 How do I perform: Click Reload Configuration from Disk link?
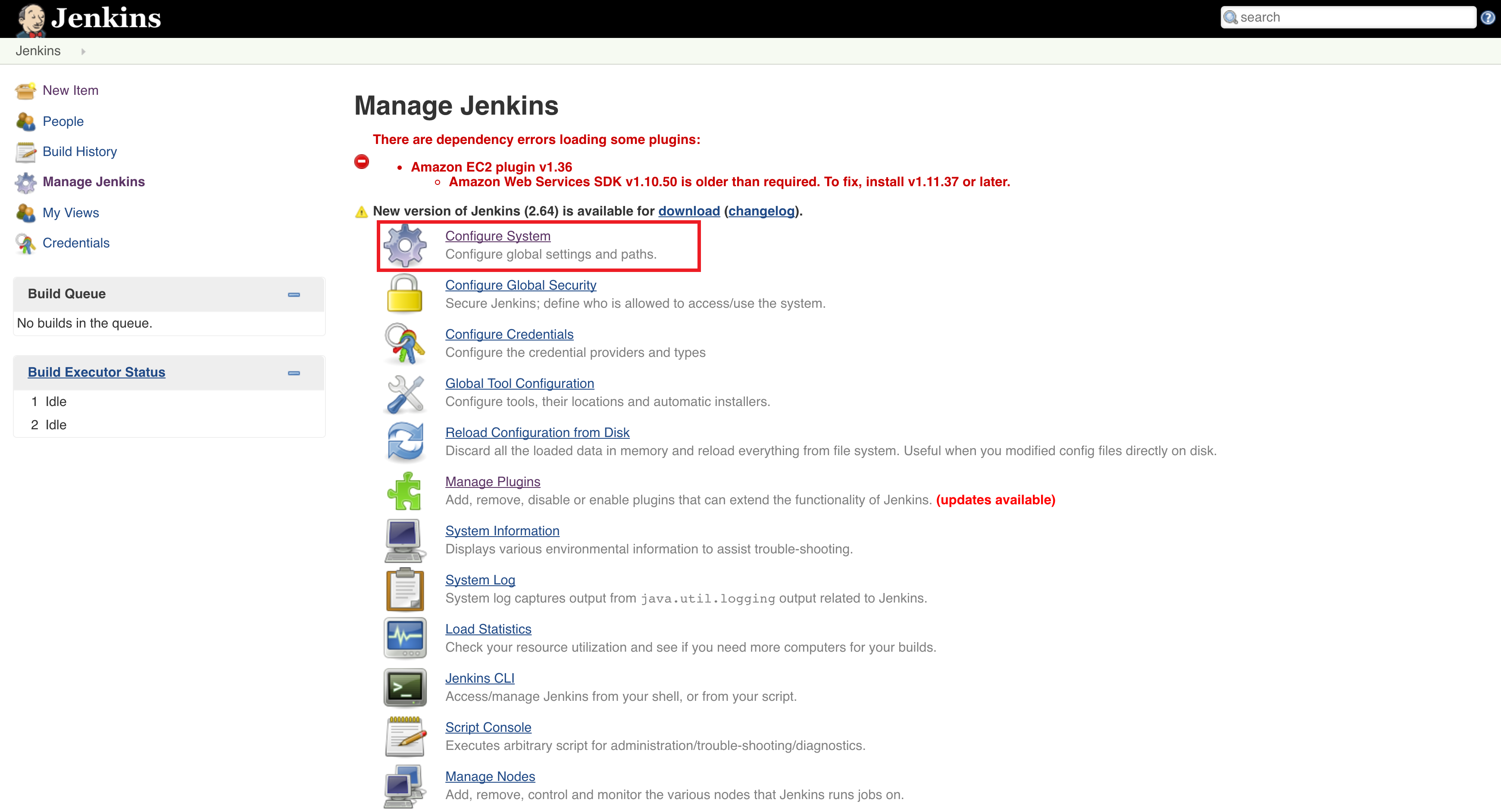537,432
